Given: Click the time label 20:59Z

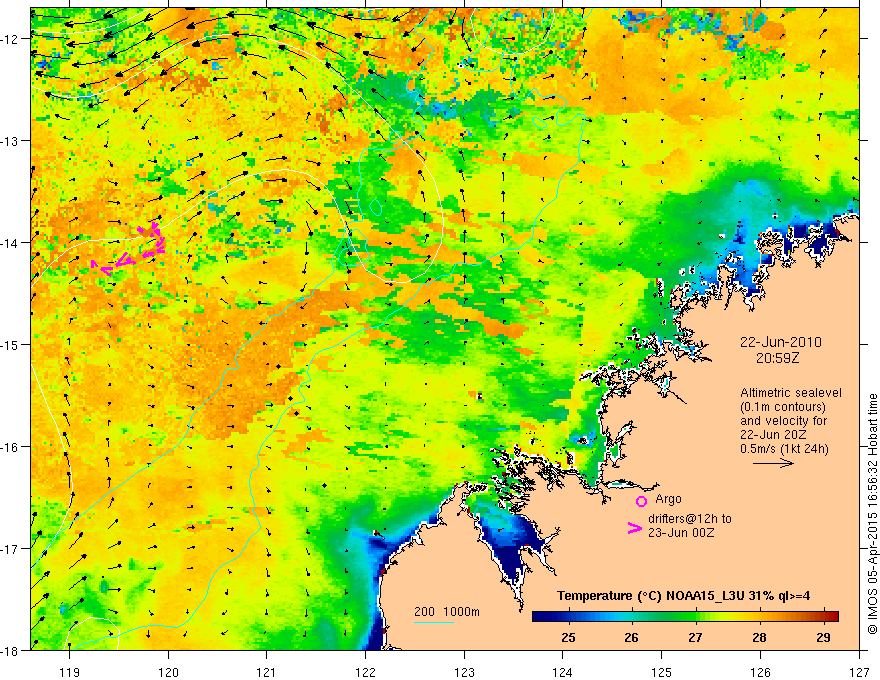Looking at the screenshot, I should [x=777, y=358].
